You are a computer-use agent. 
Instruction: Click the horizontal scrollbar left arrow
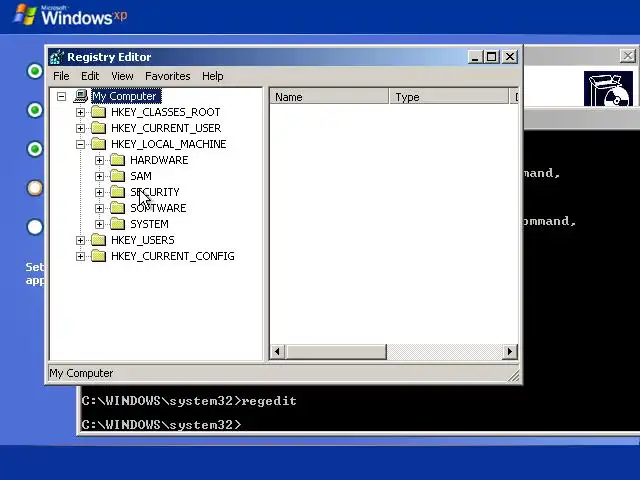coord(278,351)
